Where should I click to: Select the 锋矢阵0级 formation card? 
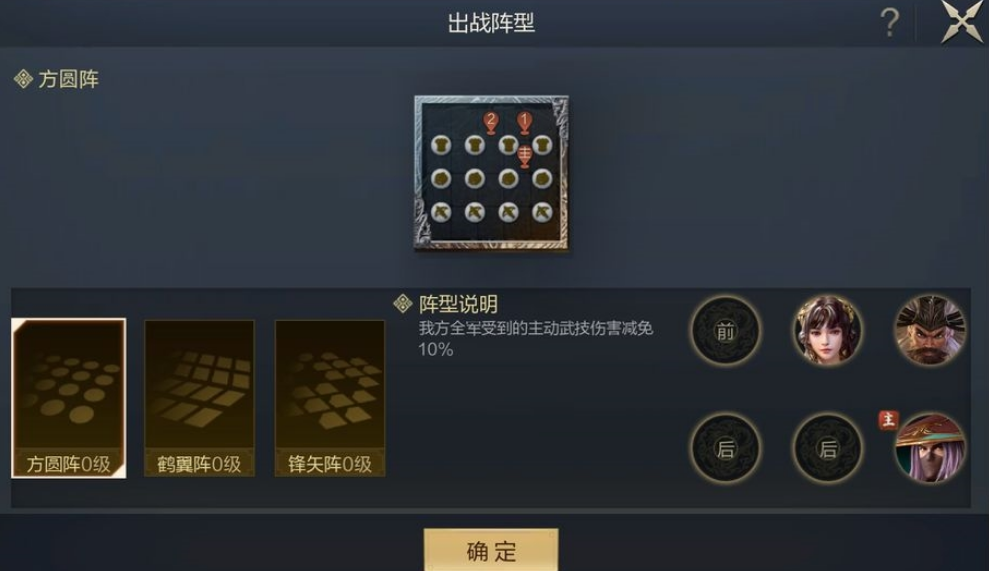click(x=330, y=398)
